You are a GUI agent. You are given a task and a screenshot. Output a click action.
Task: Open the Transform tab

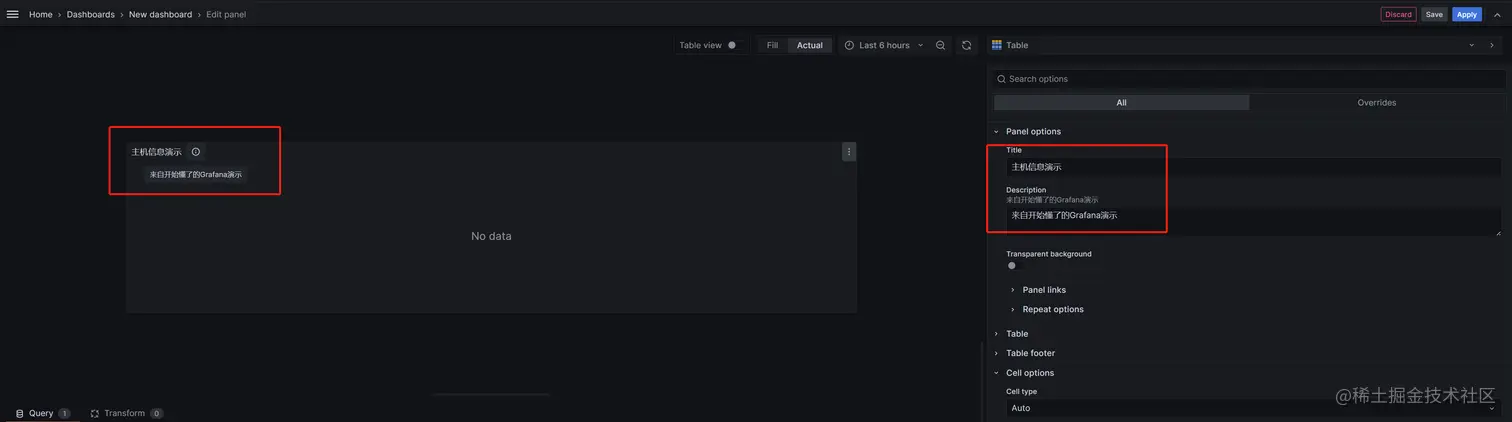click(126, 413)
